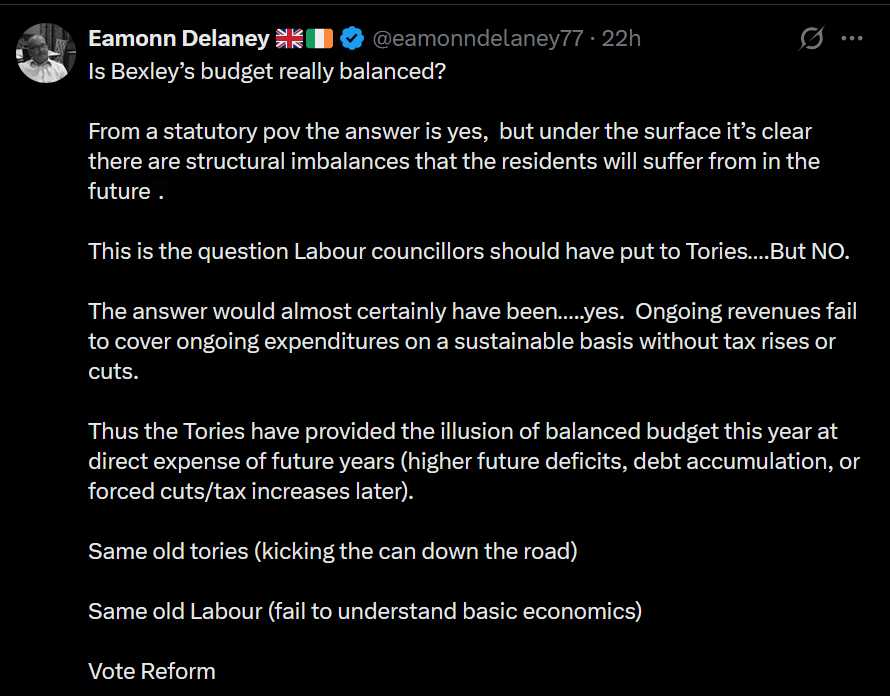Click the Eamonn Delaney display name
Screen dimensions: 890x696
click(178, 39)
